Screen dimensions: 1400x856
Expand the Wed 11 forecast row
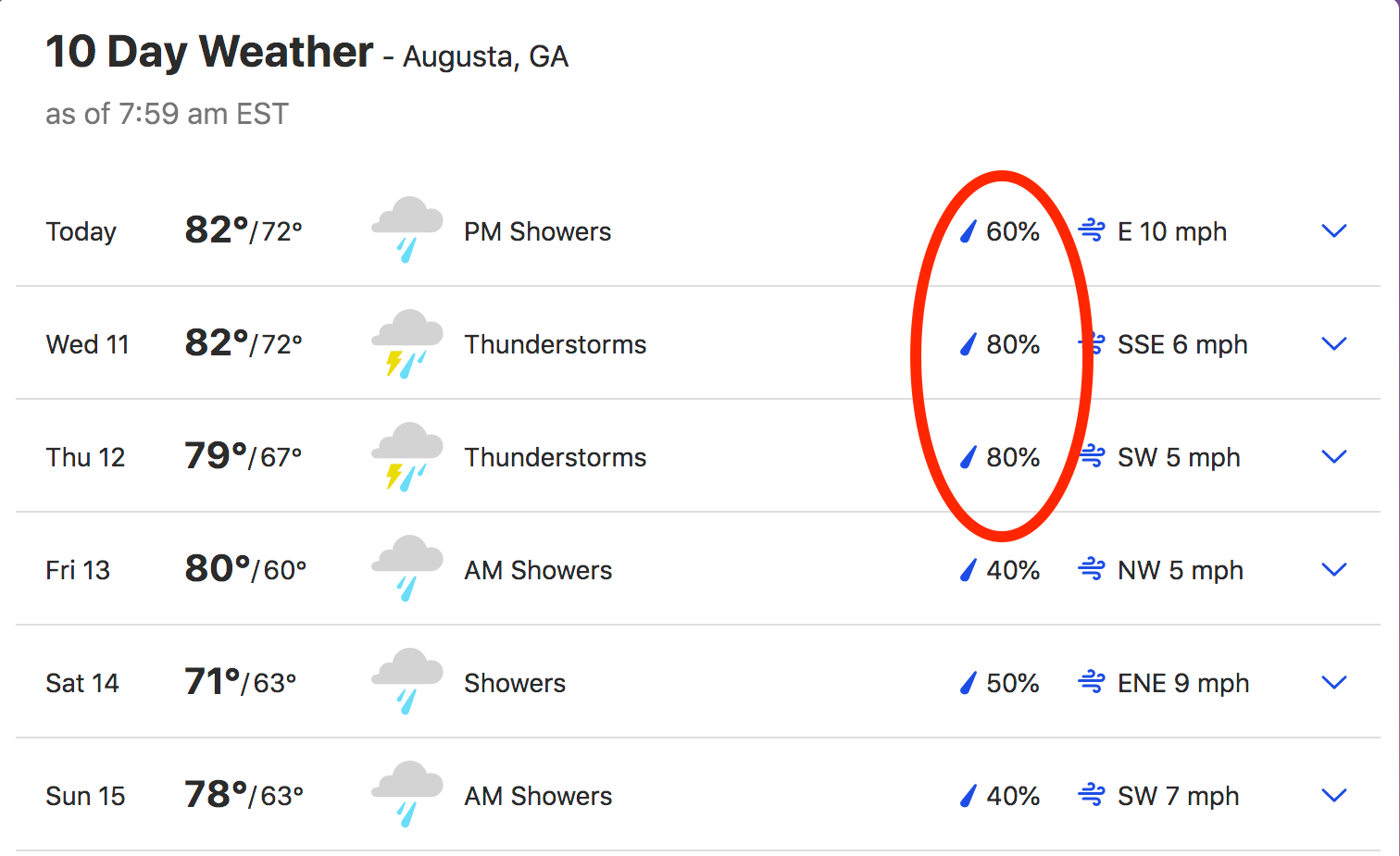pyautogui.click(x=1333, y=343)
